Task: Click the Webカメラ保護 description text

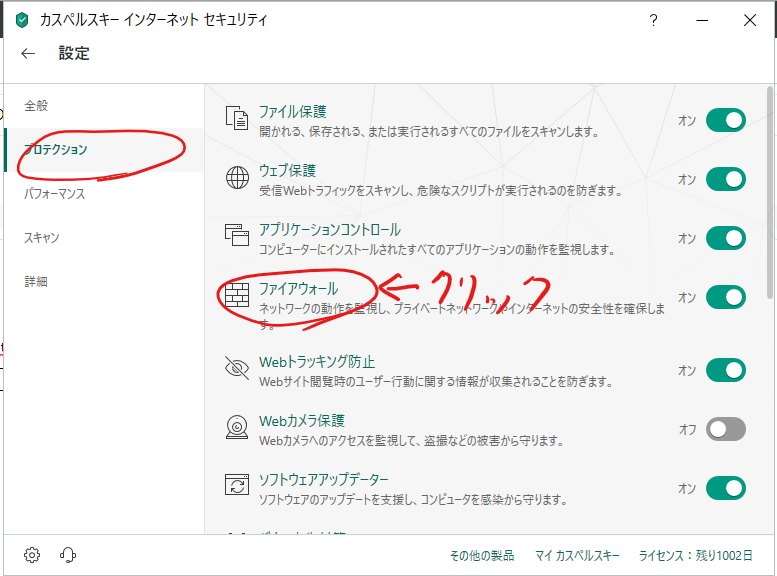Action: click(411, 441)
